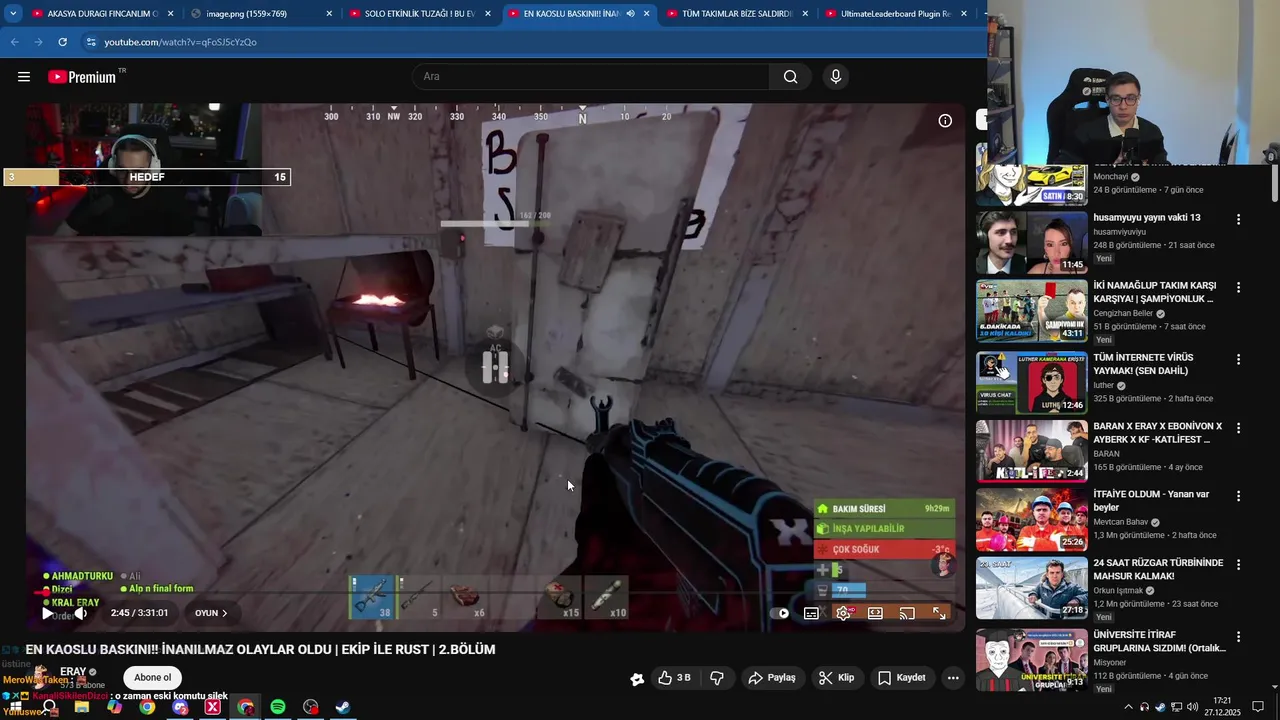Open more actions three-dot menu

pos(953,678)
